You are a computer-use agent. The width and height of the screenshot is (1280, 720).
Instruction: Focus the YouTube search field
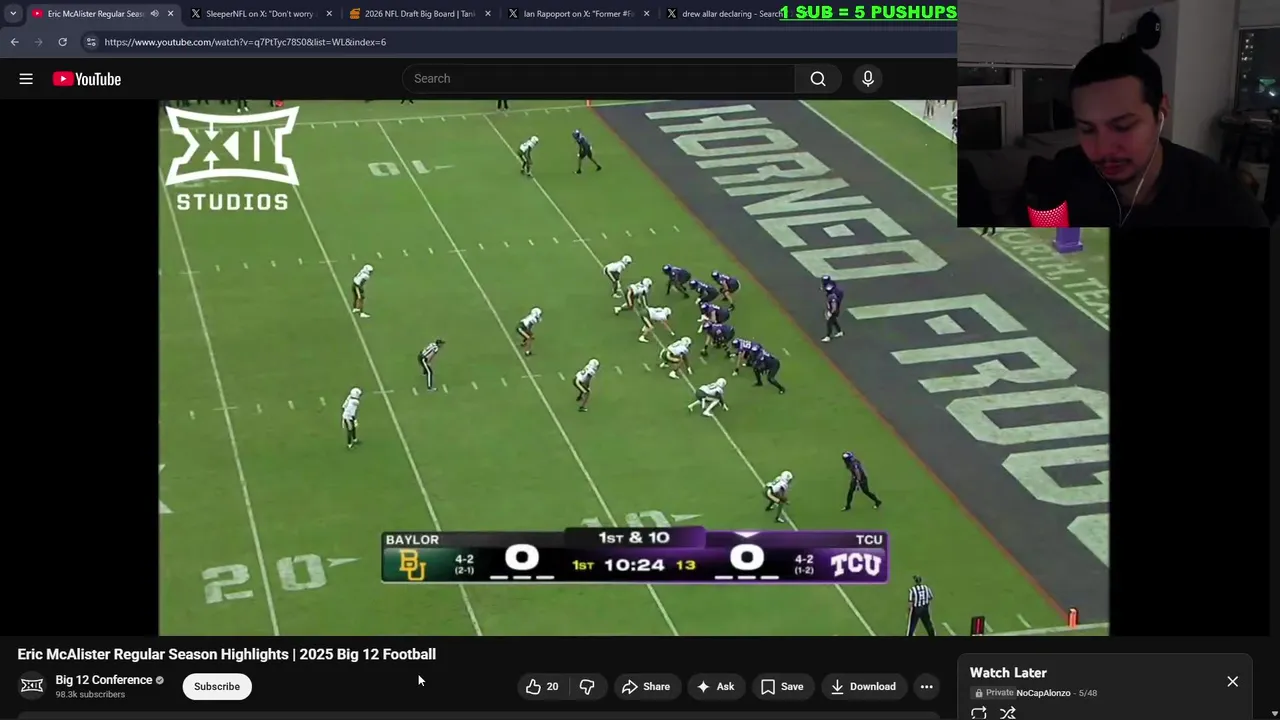(x=598, y=79)
